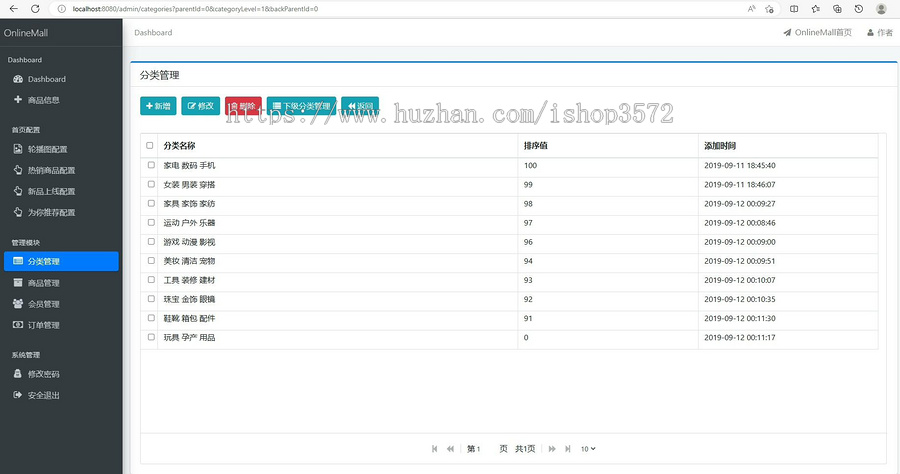Open split screen browser icon

coord(794,9)
